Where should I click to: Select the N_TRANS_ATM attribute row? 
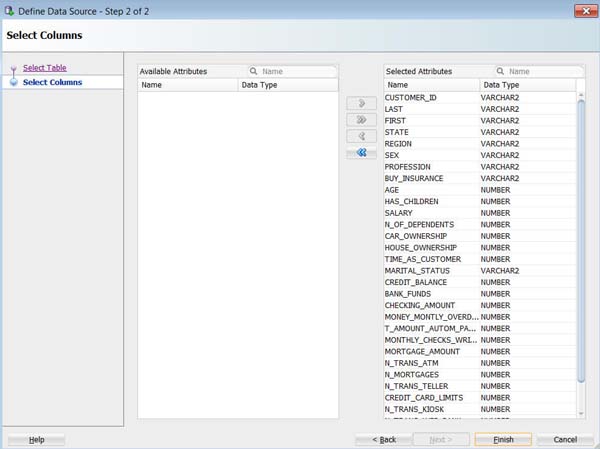coord(480,363)
